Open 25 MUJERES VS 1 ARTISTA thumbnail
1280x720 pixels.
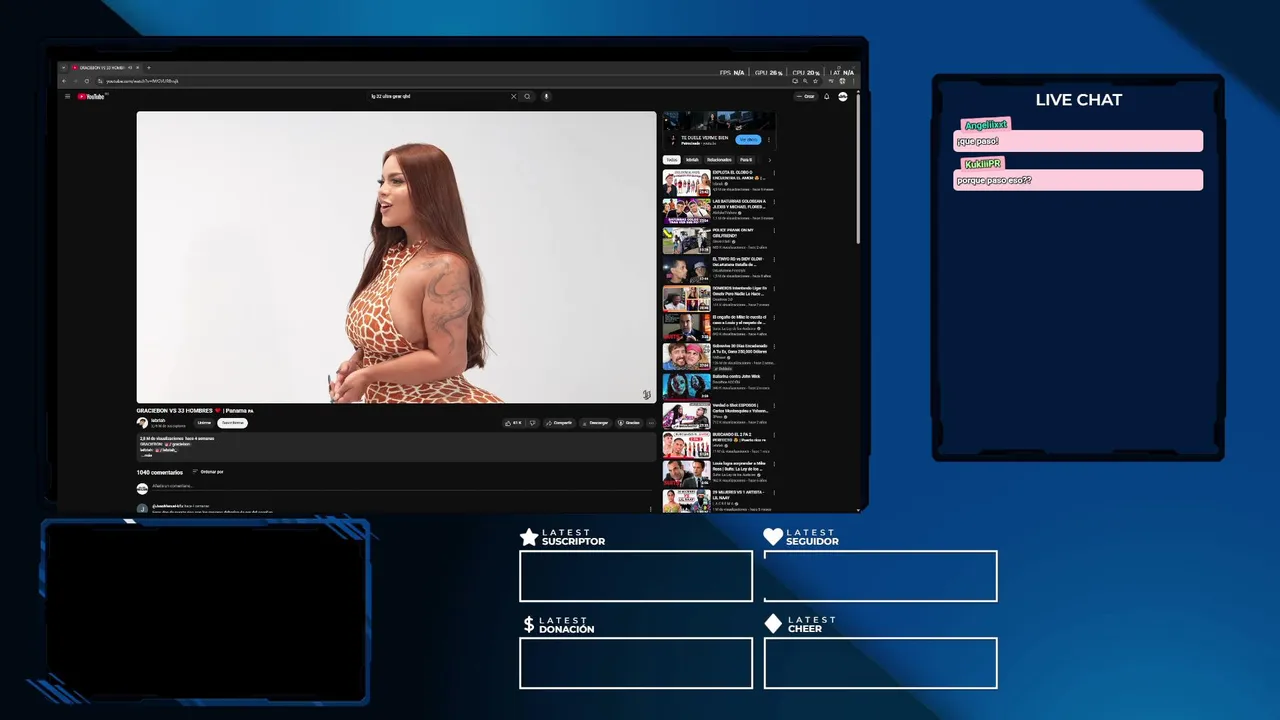point(686,501)
